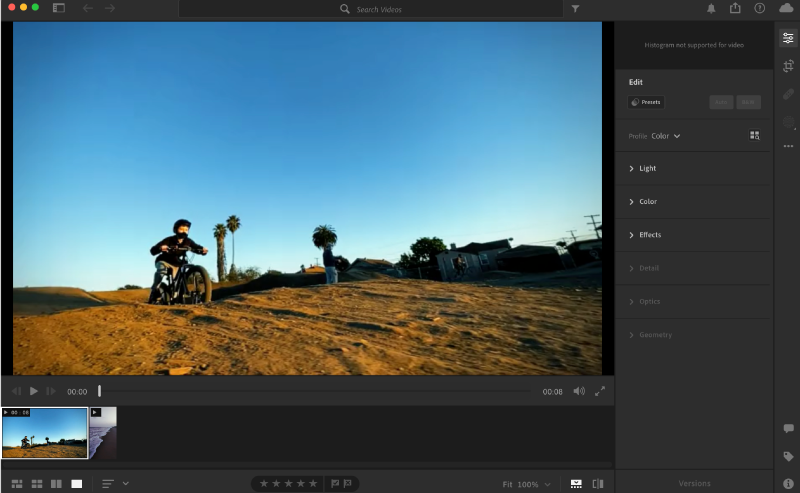Rate the video five stars
This screenshot has width=800, height=493.
coord(313,483)
